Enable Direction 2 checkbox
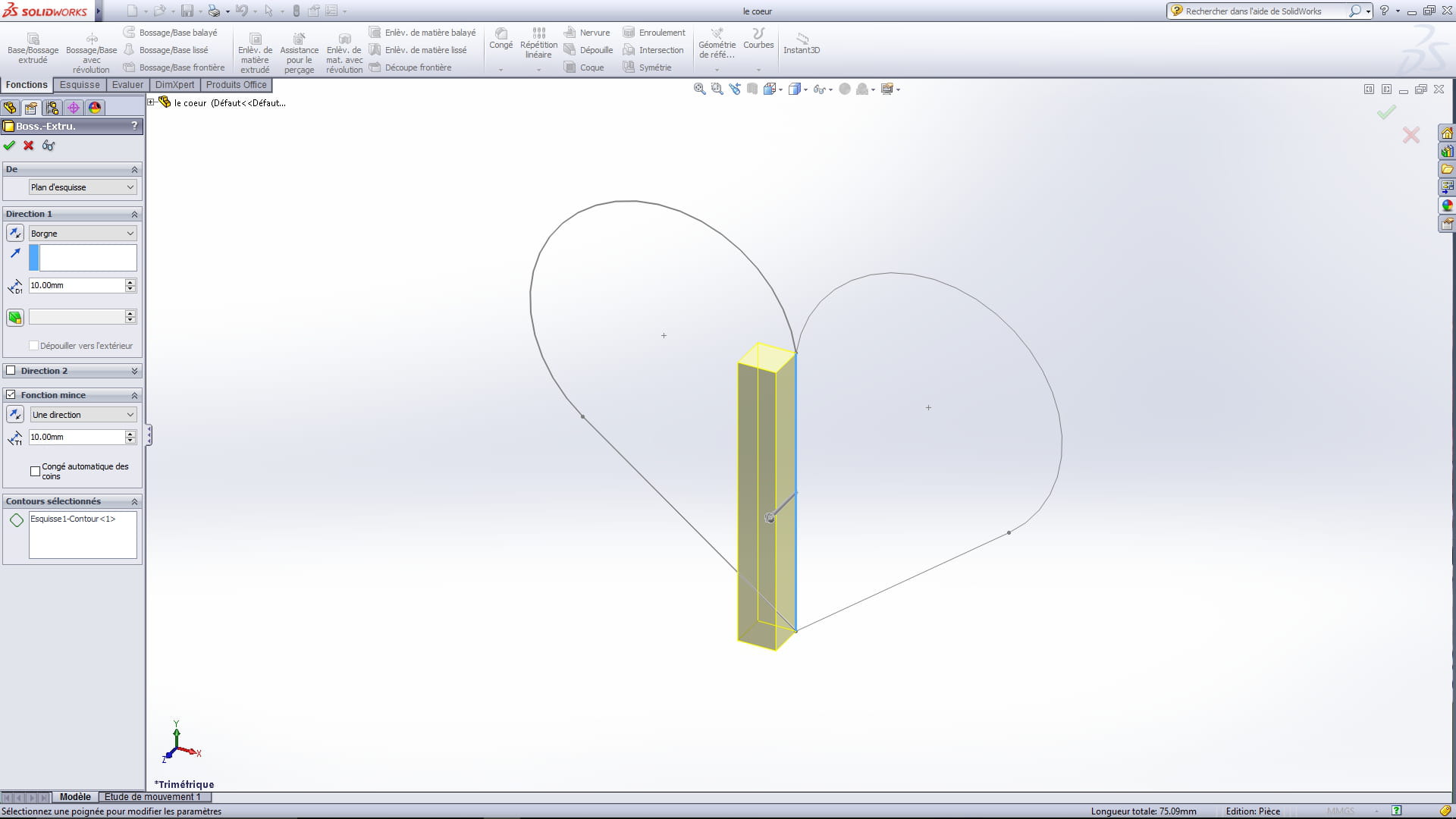Image resolution: width=1456 pixels, height=819 pixels. click(11, 371)
